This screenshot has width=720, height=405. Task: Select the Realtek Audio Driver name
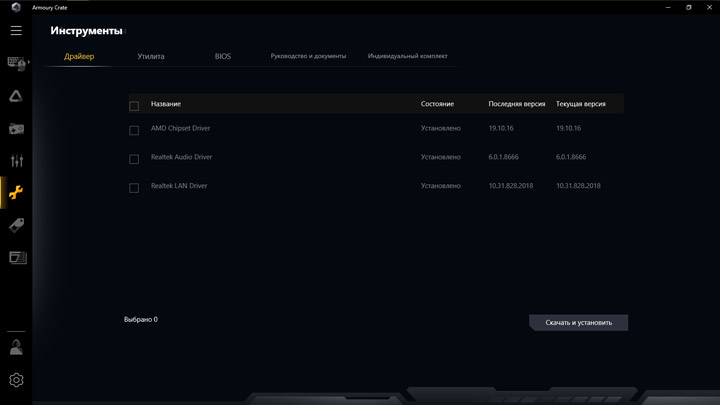pyautogui.click(x=181, y=157)
